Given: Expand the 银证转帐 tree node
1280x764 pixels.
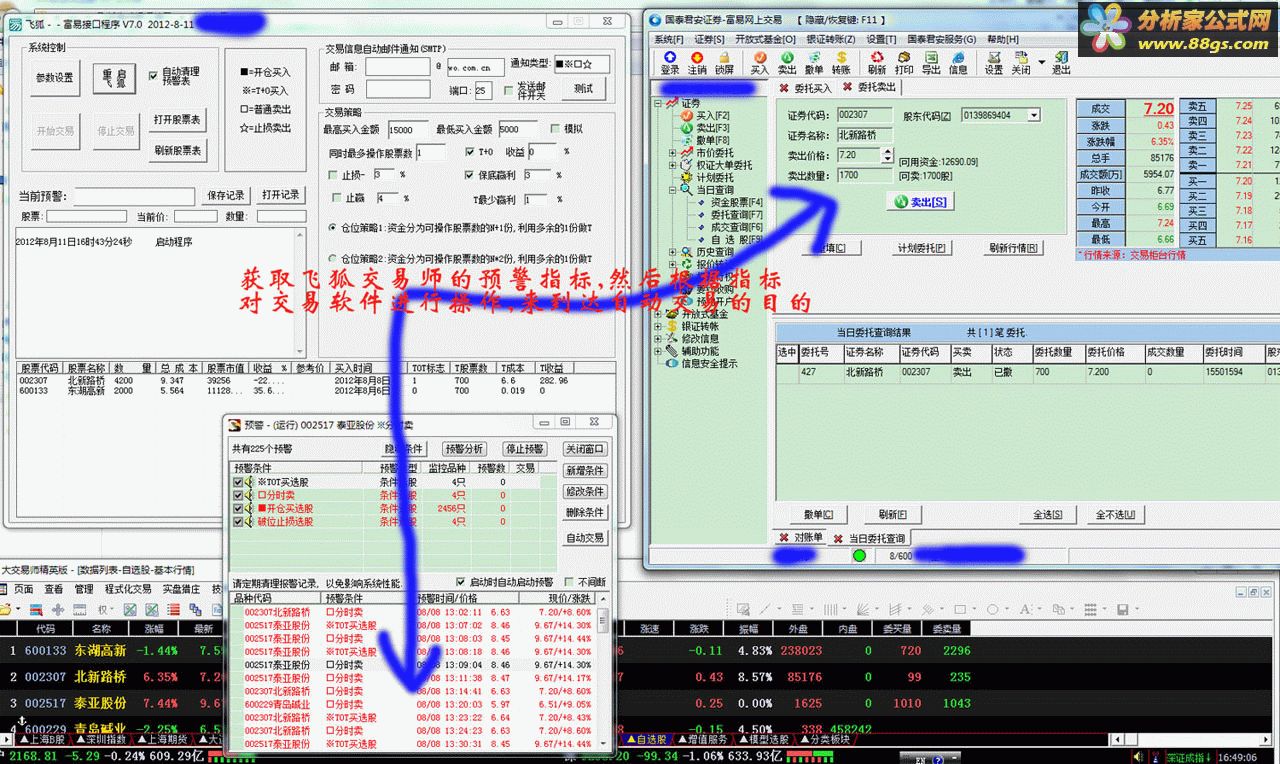Looking at the screenshot, I should 660,326.
